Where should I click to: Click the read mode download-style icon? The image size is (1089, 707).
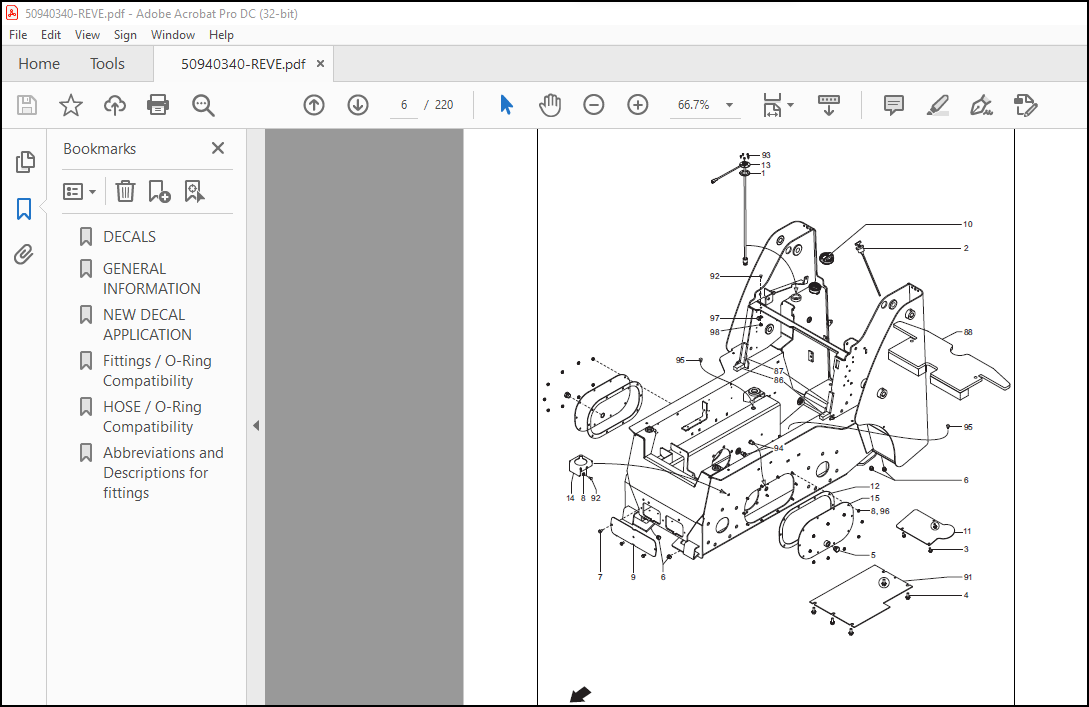click(x=829, y=105)
